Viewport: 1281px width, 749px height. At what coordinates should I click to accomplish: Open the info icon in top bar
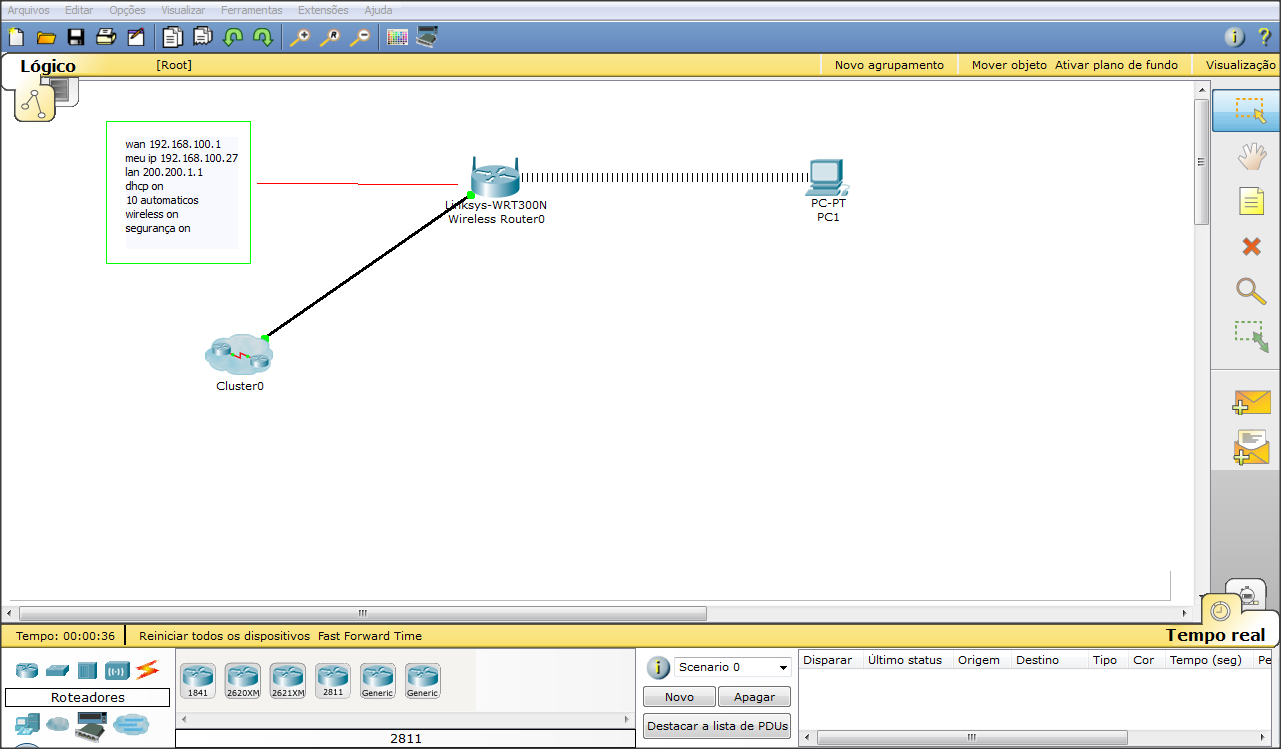coord(1235,38)
